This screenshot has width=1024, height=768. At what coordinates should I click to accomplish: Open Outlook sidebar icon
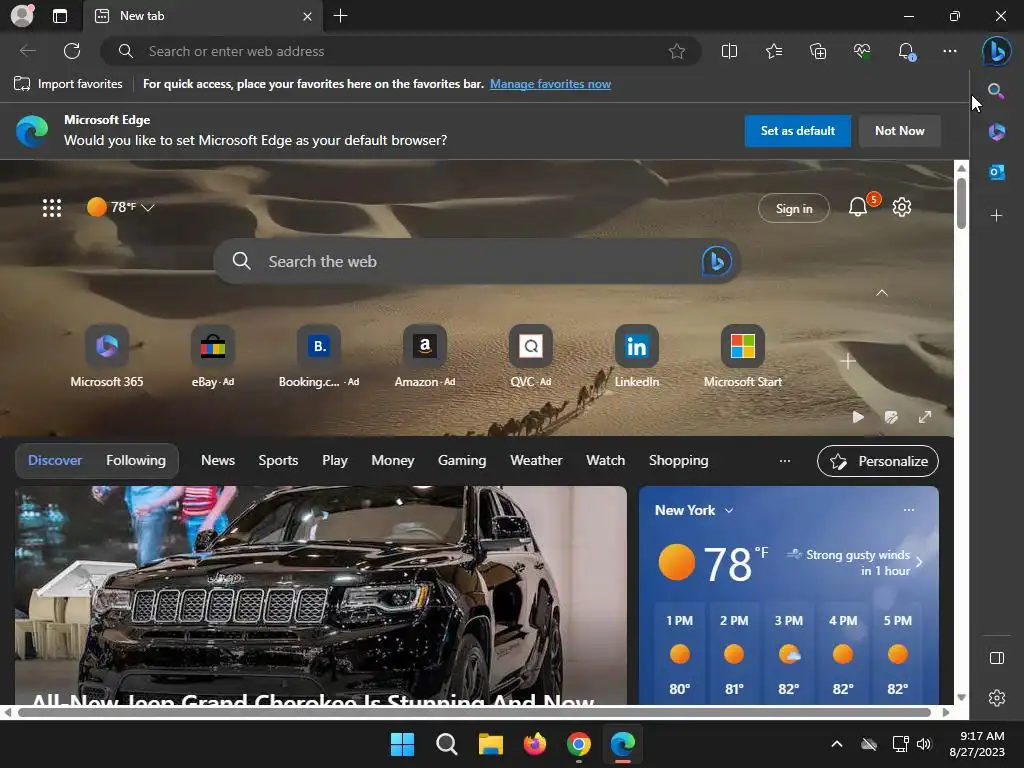[996, 172]
